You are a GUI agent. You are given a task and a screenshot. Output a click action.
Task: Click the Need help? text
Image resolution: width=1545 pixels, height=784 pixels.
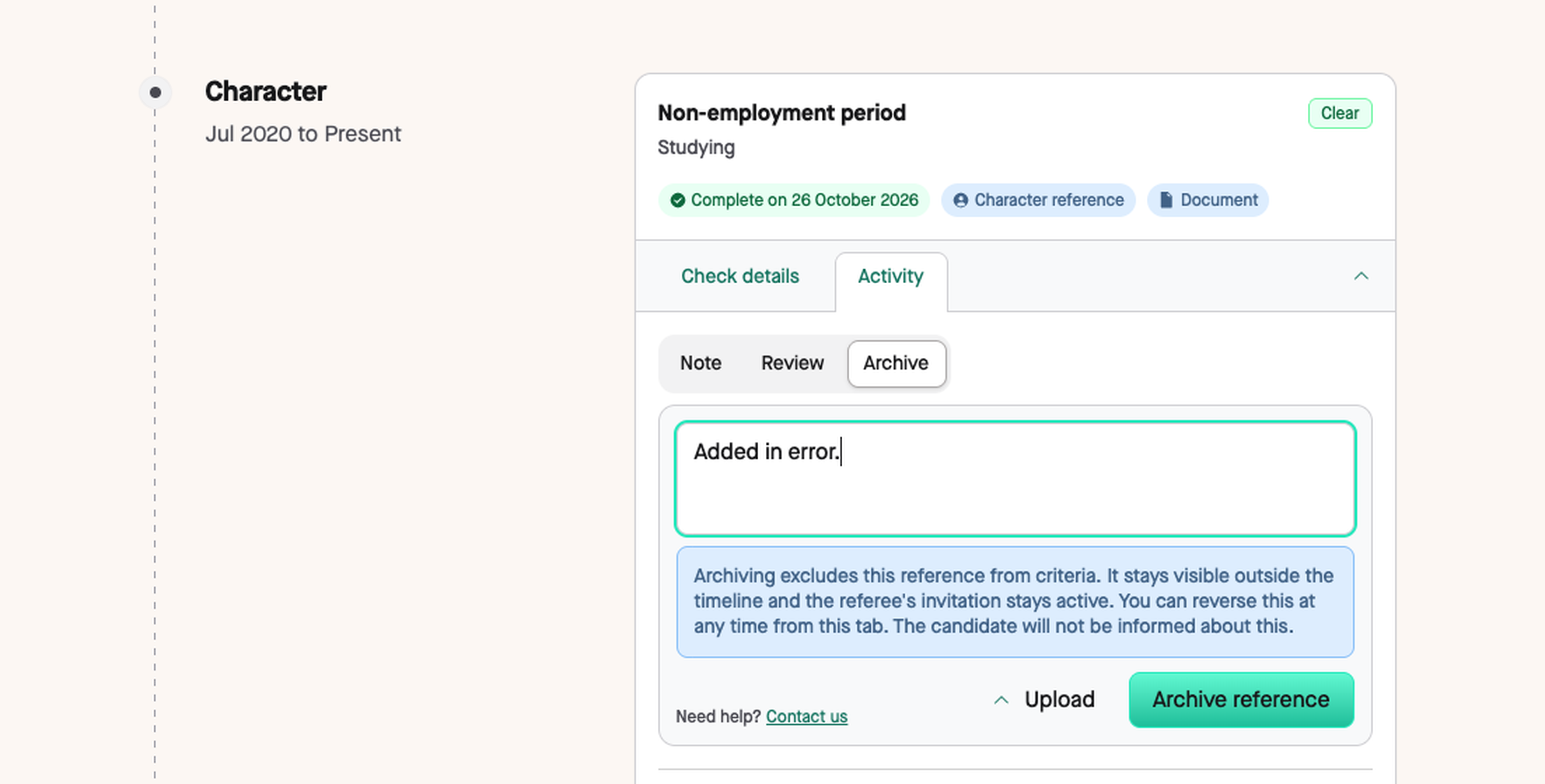[718, 716]
